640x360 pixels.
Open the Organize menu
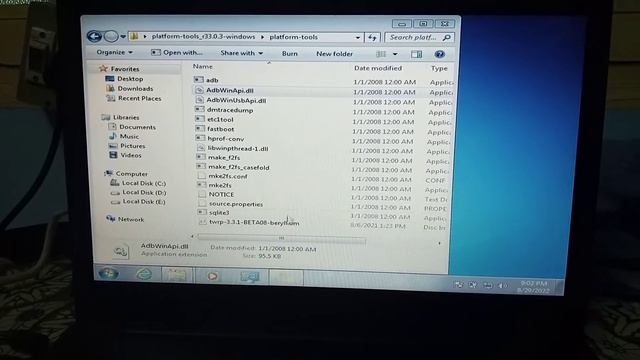(114, 52)
